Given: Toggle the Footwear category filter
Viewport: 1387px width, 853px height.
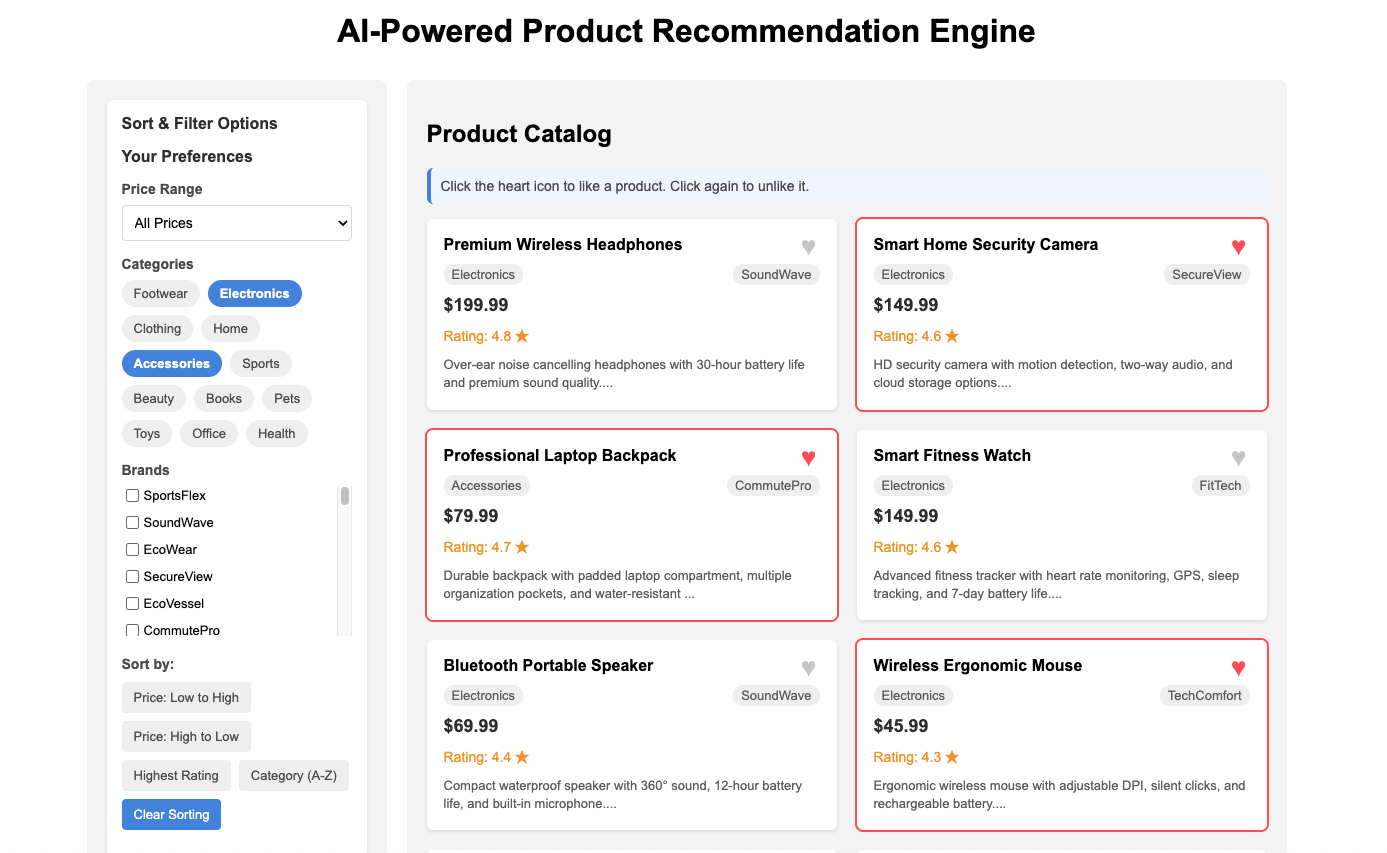Looking at the screenshot, I should [161, 293].
